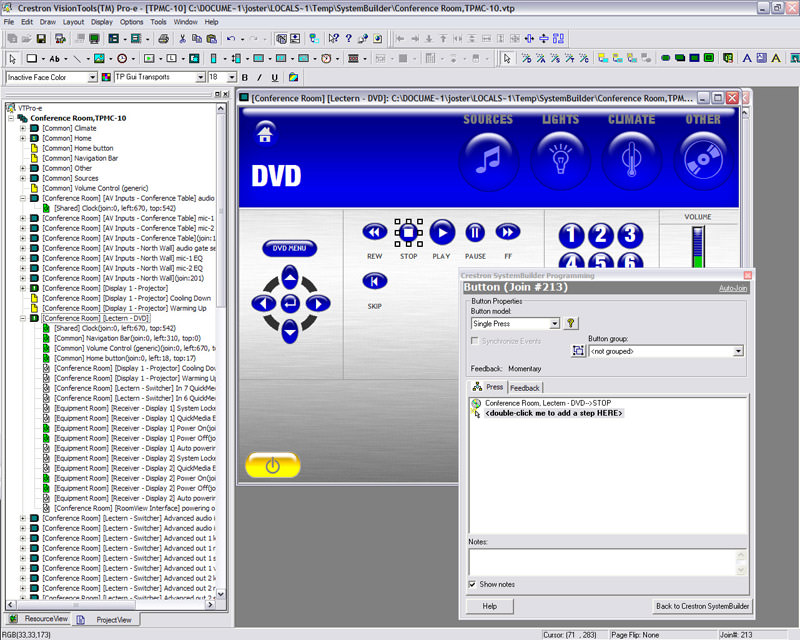Click the up arrow navigation button

click(290, 278)
